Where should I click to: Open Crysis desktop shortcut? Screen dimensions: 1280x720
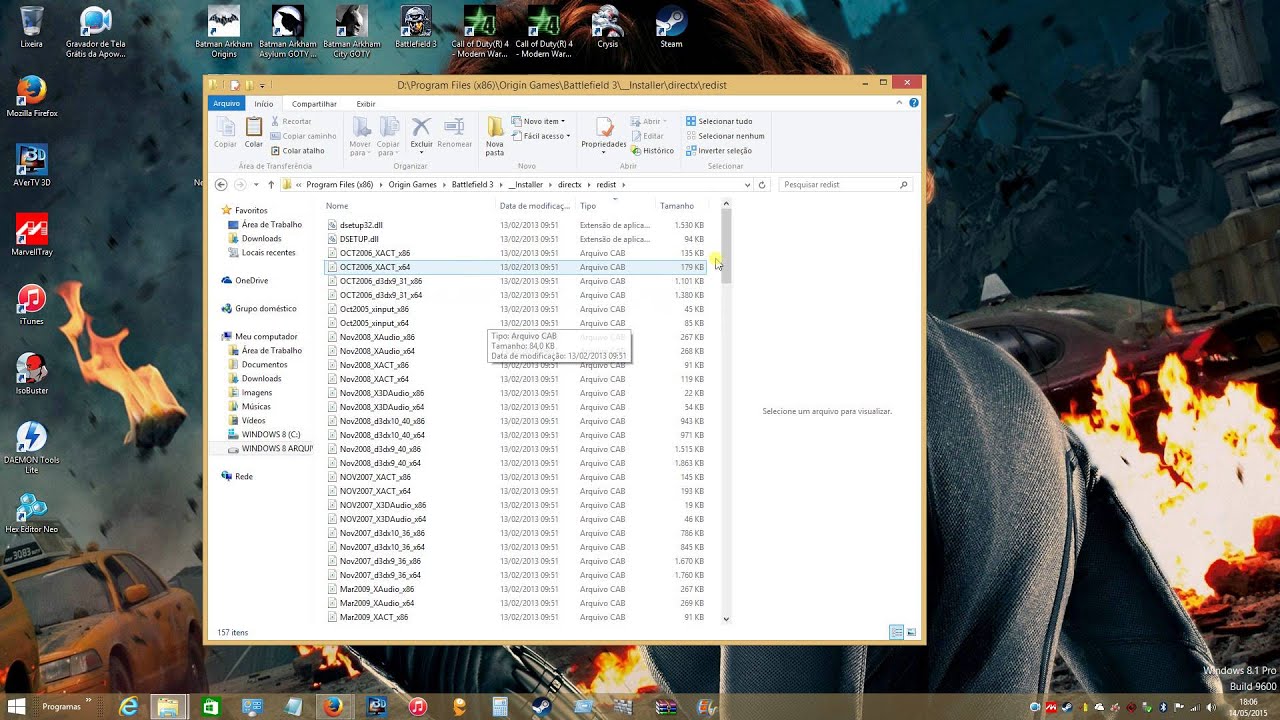click(607, 28)
